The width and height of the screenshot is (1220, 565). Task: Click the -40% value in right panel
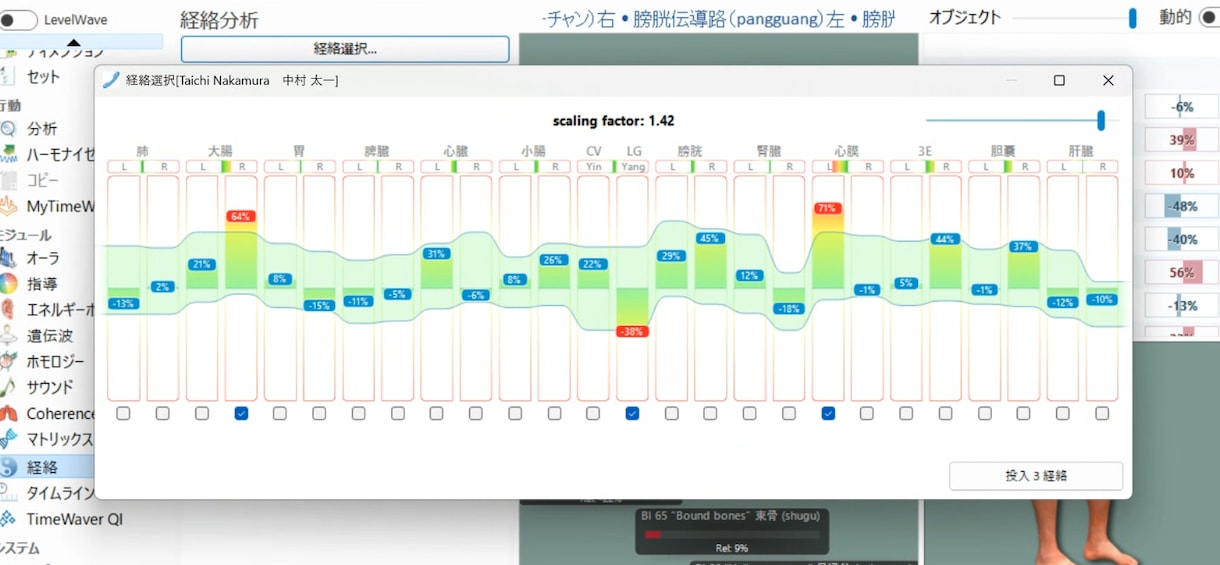(x=1183, y=239)
